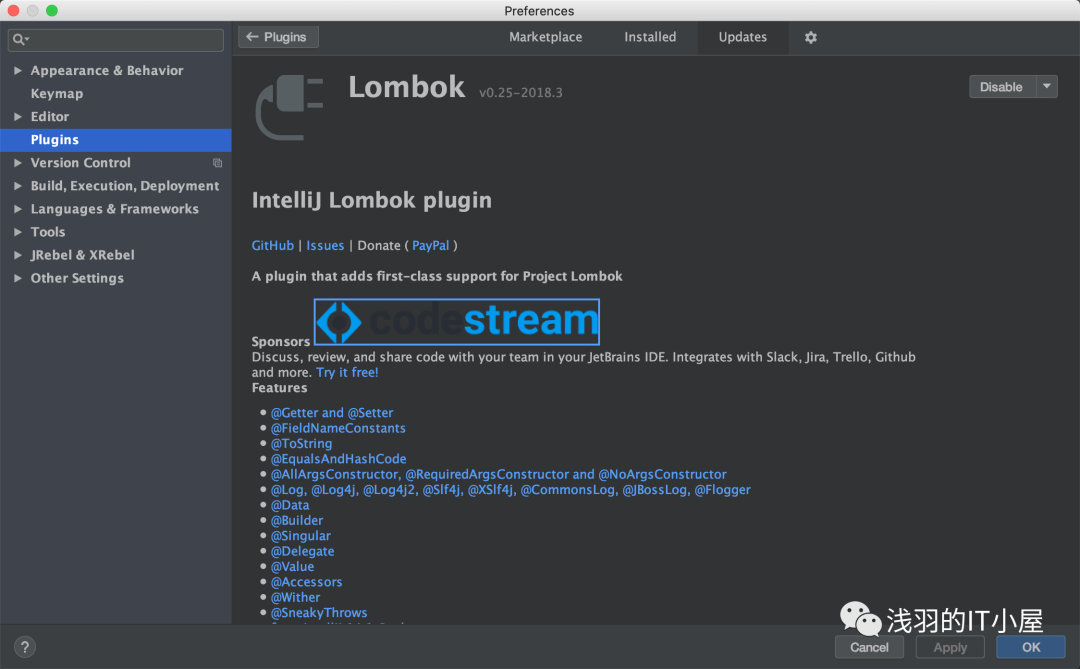Open the @Singular feature link

click(300, 536)
